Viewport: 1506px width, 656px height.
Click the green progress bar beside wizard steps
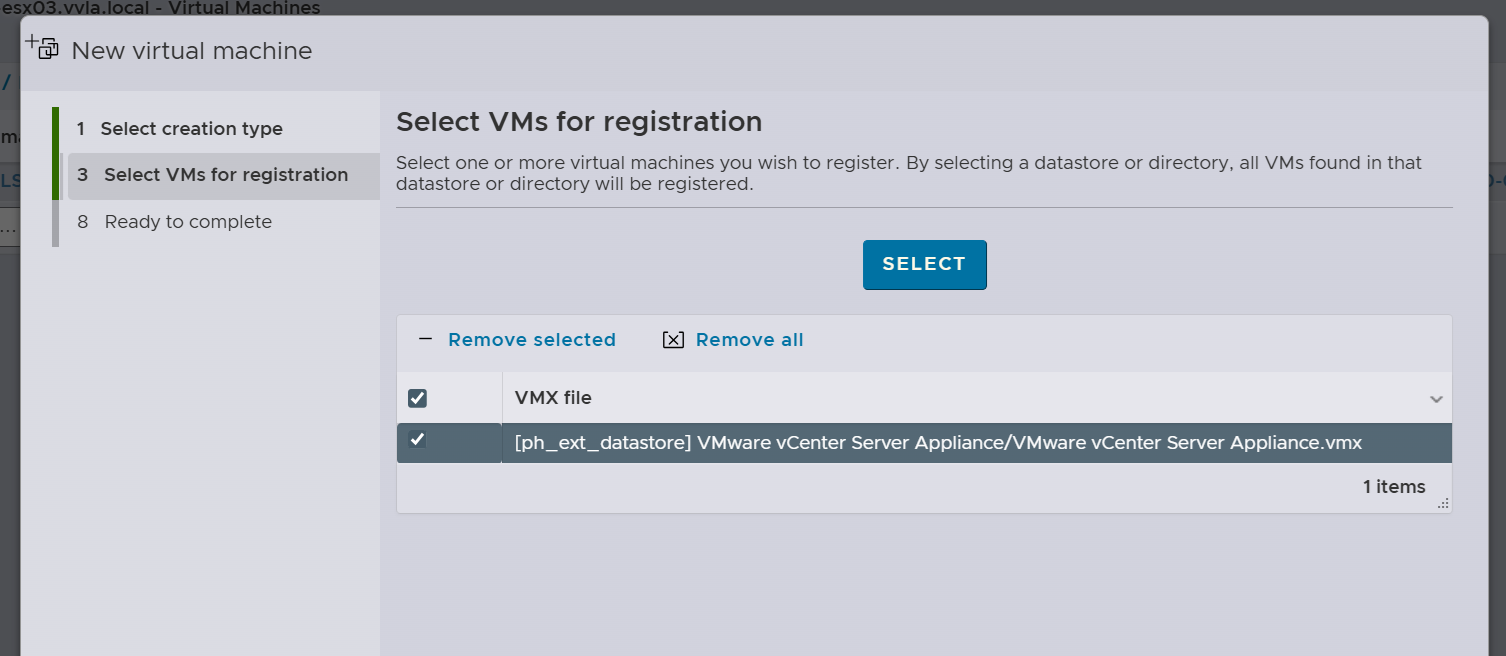click(57, 152)
